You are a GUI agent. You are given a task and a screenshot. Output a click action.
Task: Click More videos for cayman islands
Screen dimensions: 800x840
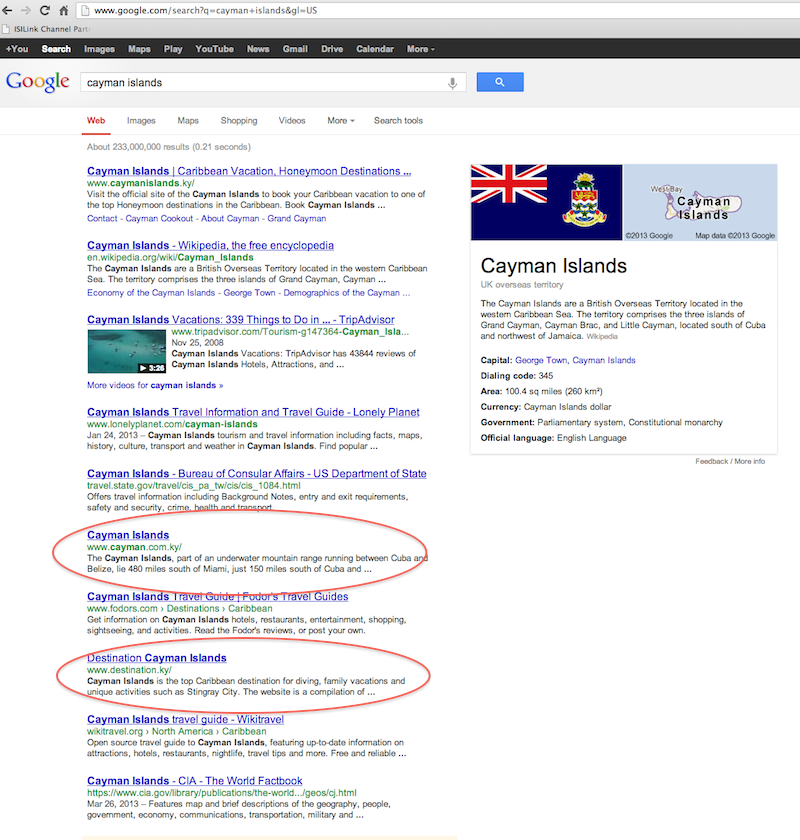155,385
